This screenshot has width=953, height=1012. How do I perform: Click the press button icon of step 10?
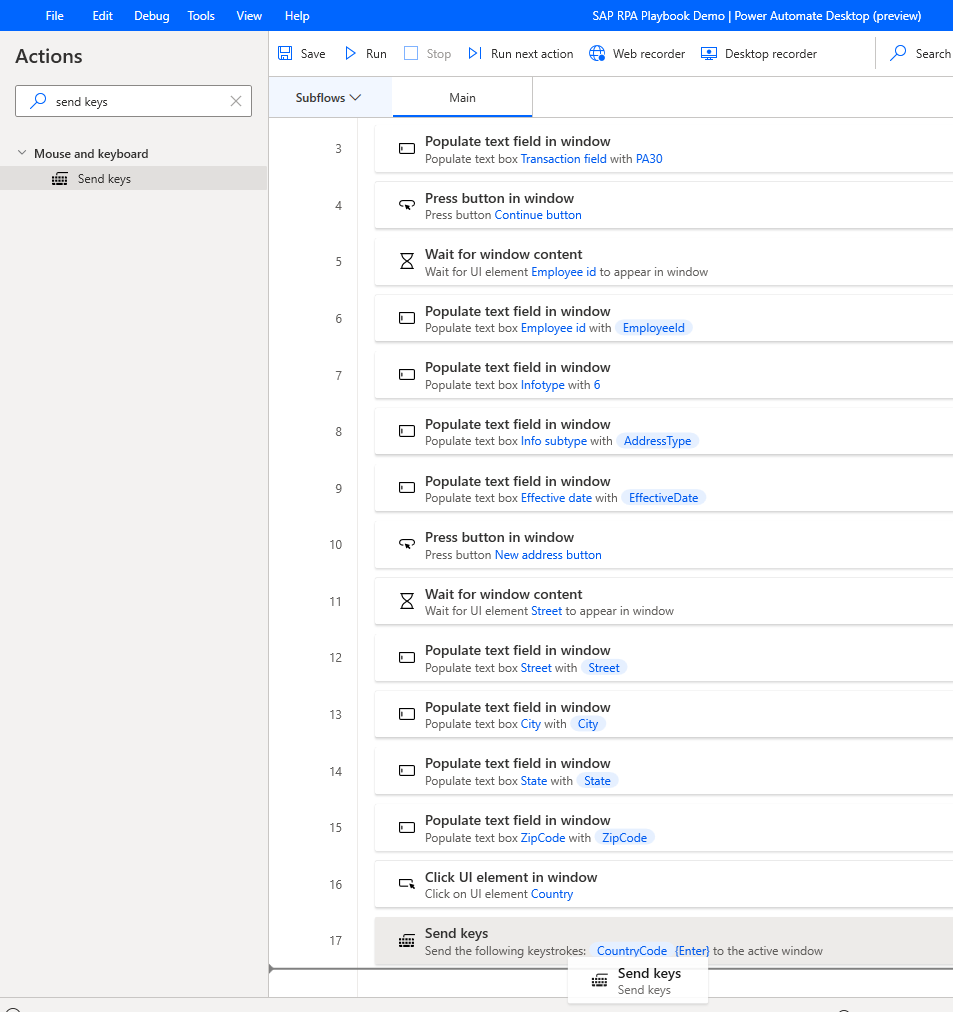[407, 545]
